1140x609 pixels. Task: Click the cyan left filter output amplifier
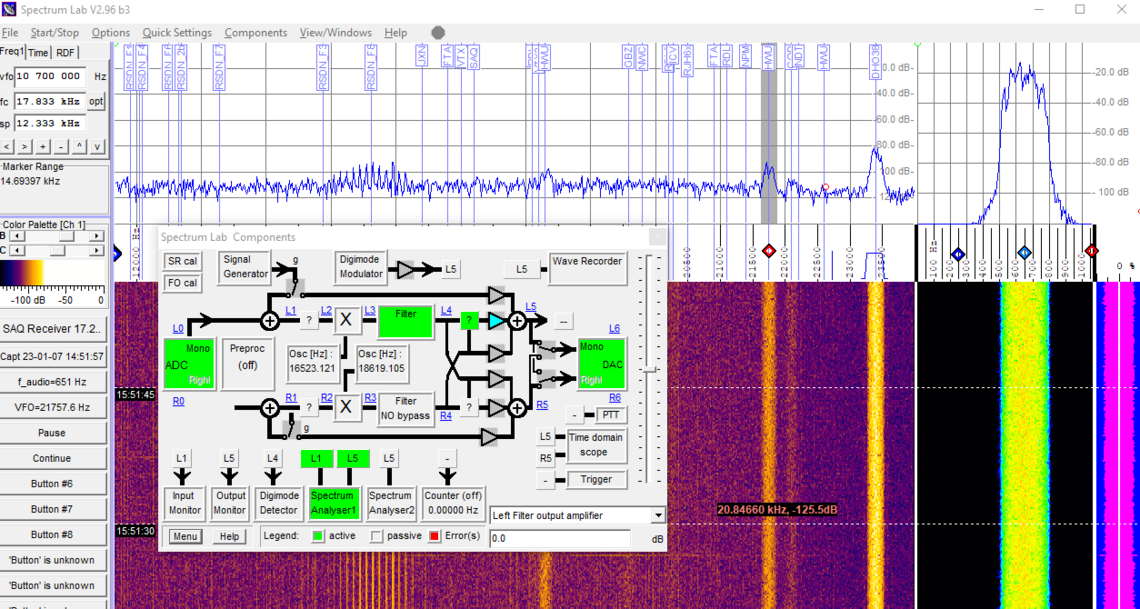point(496,320)
